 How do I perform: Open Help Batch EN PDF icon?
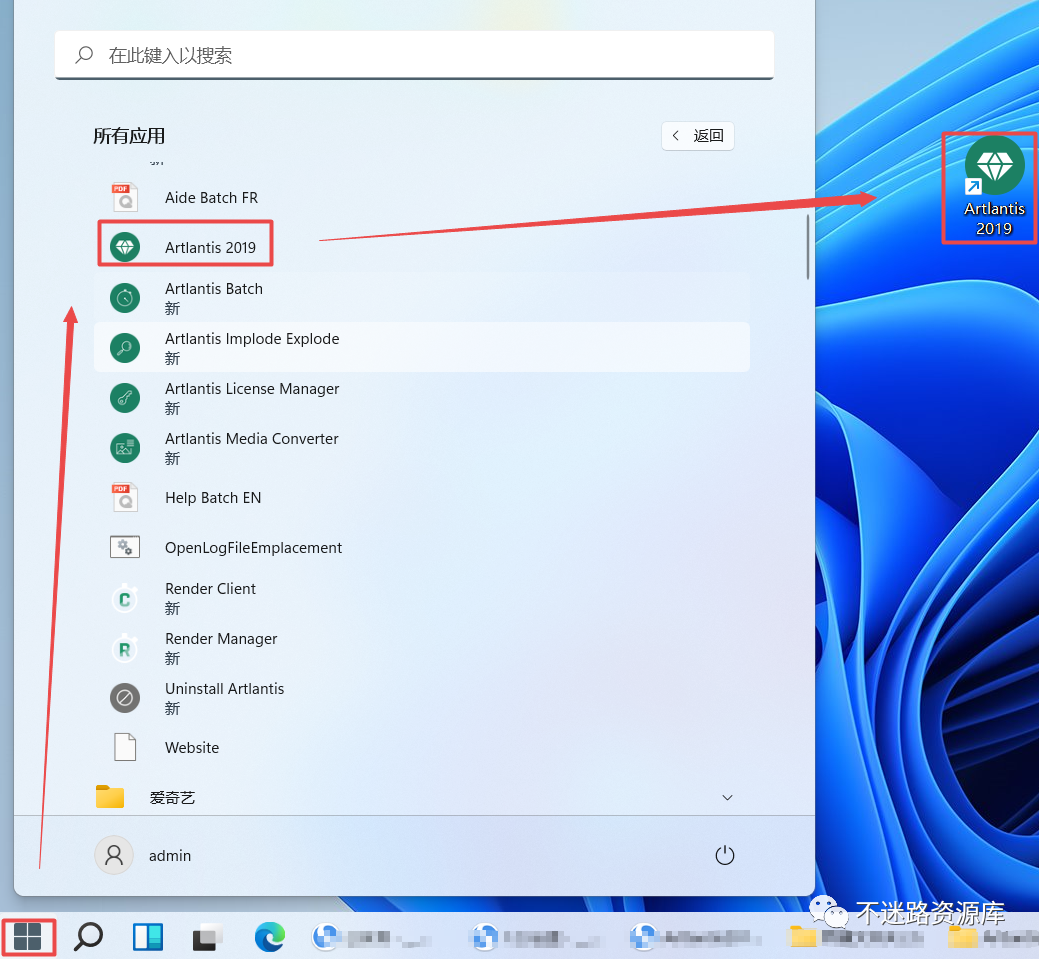[x=125, y=498]
